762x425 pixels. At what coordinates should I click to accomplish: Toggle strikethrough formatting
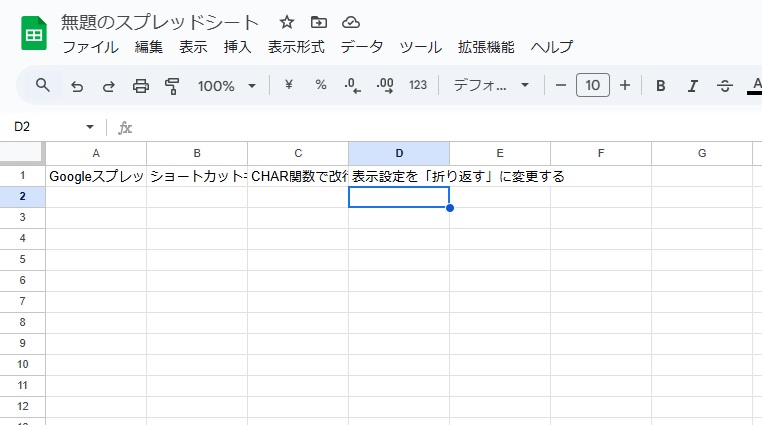[x=725, y=86]
